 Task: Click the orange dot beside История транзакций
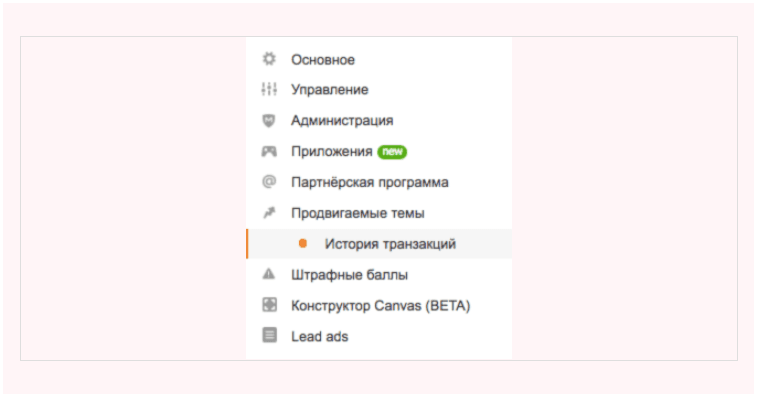[x=303, y=243]
